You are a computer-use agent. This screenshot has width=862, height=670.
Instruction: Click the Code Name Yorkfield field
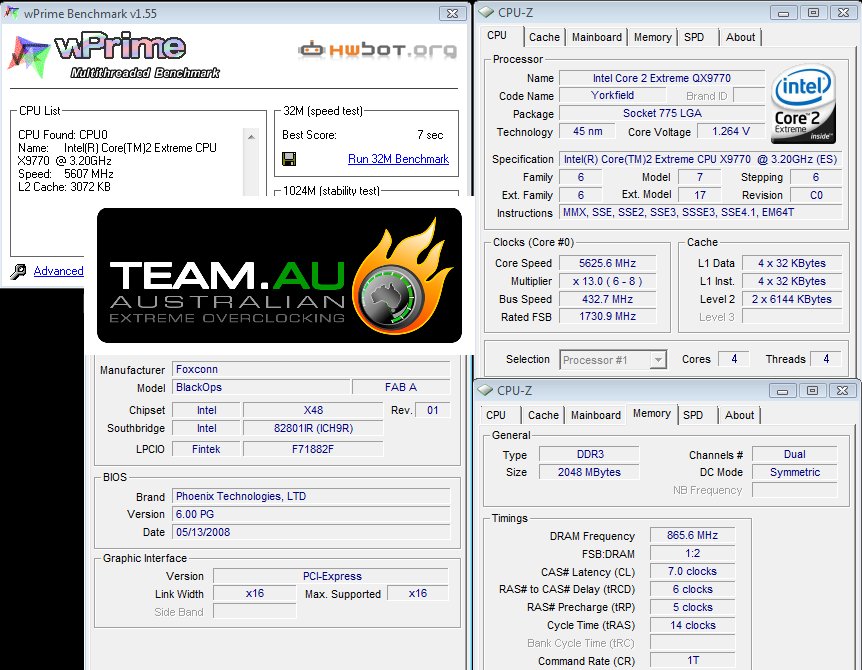(612, 95)
